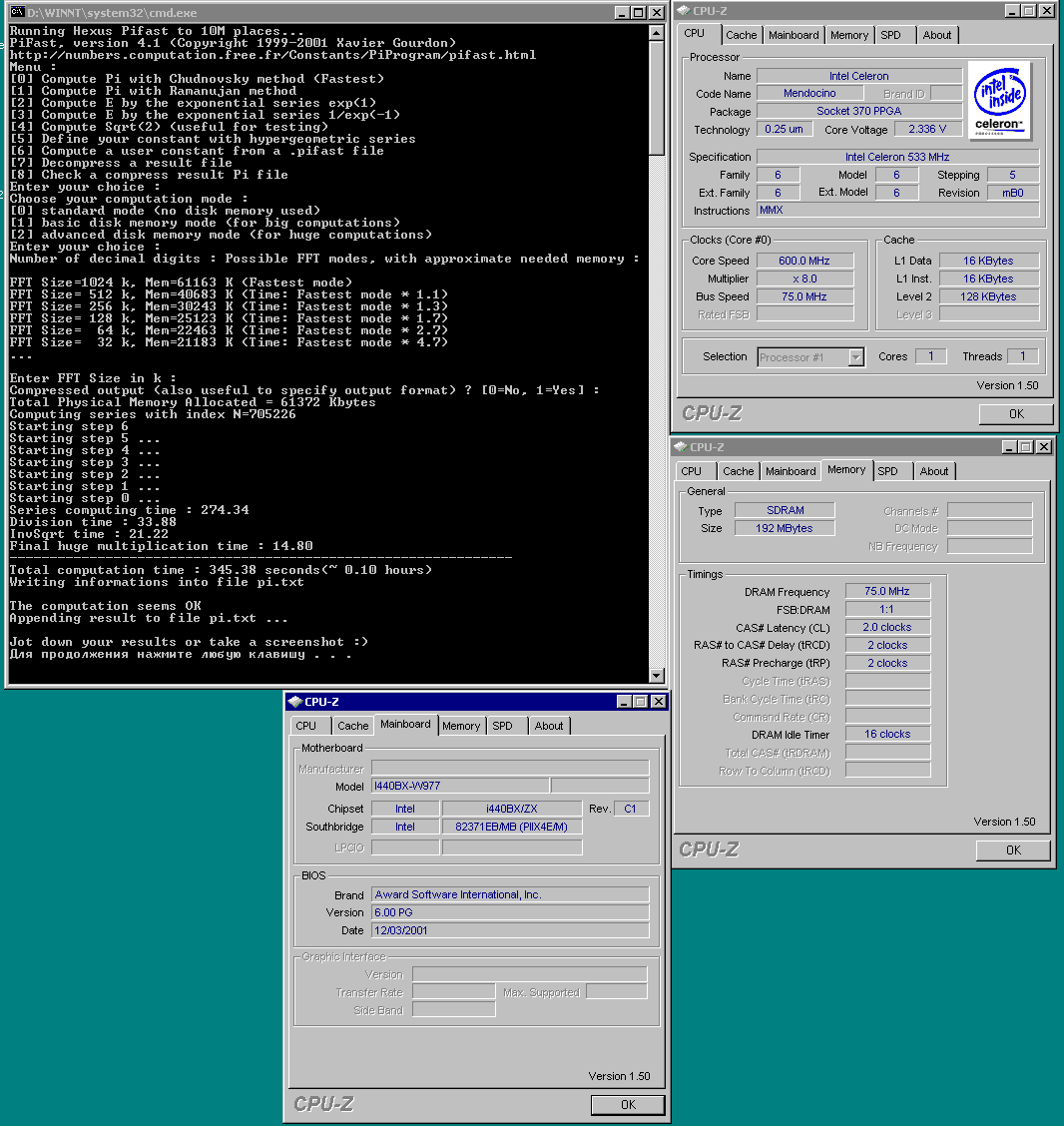Click cmd.exe window title bar icon
The image size is (1064, 1126).
pos(17,12)
